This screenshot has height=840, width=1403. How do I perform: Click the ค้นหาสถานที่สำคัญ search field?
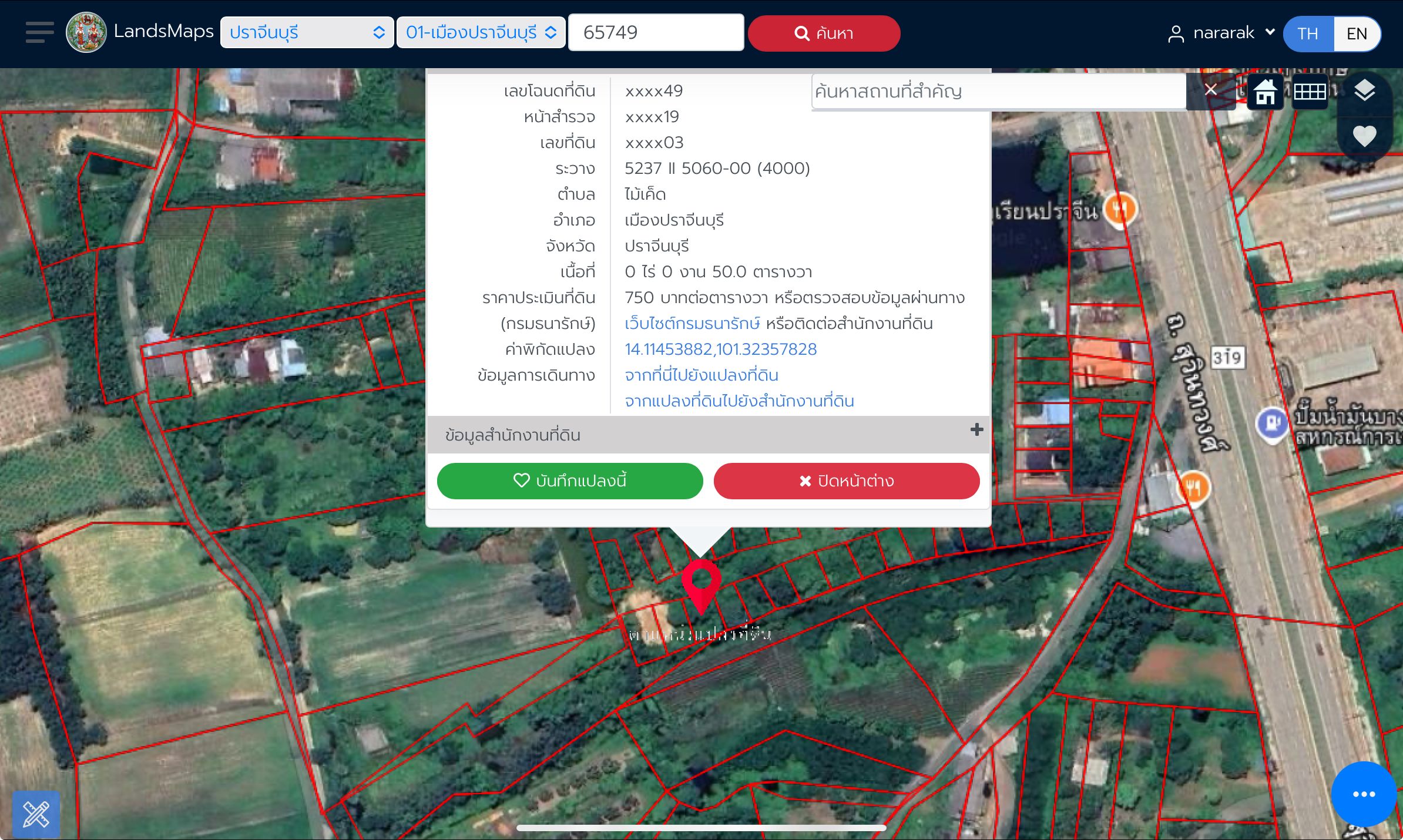(x=999, y=91)
